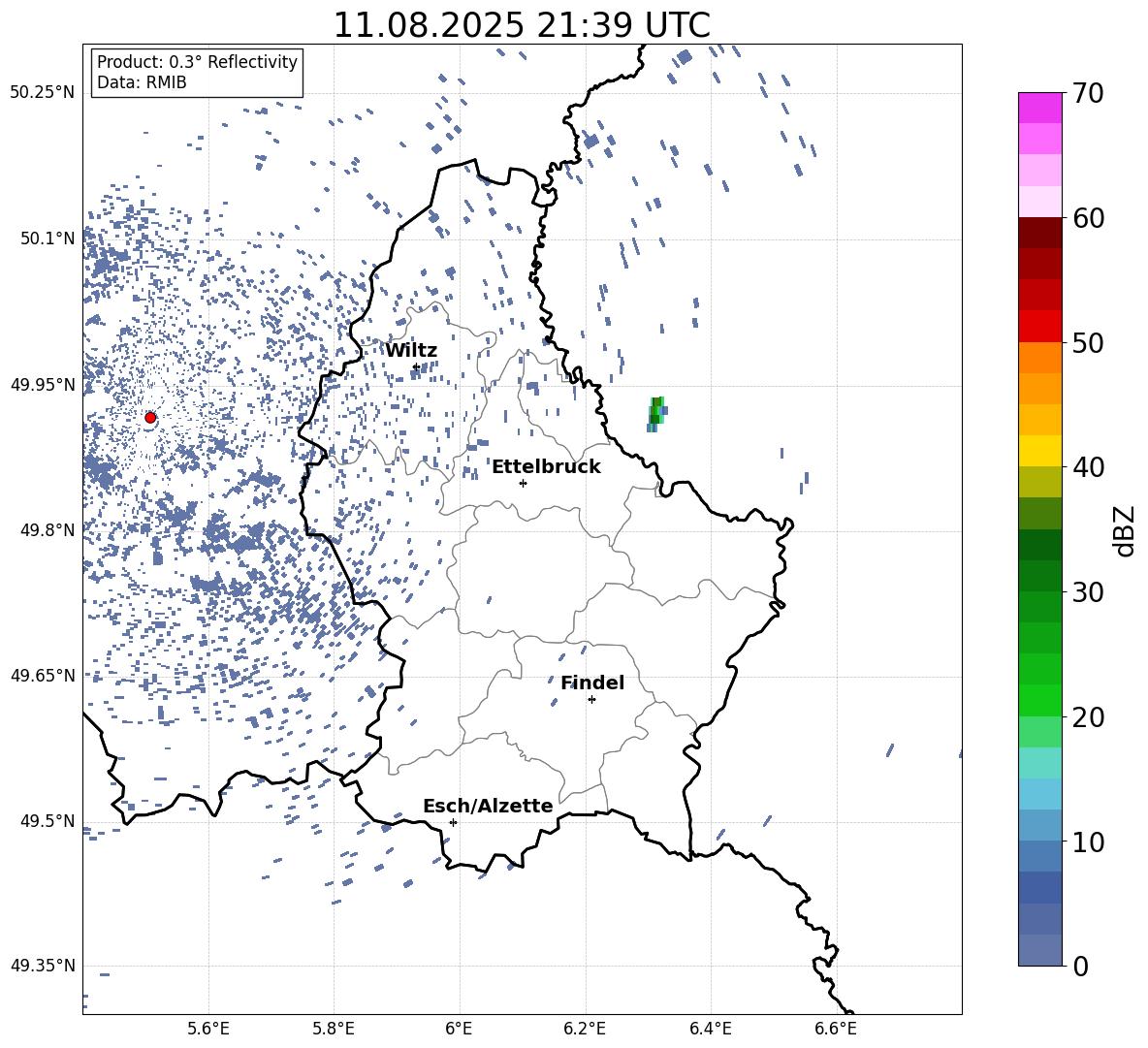Click the Wiltz station cross marker
Image resolution: width=1148 pixels, height=1048 pixels.
416,366
